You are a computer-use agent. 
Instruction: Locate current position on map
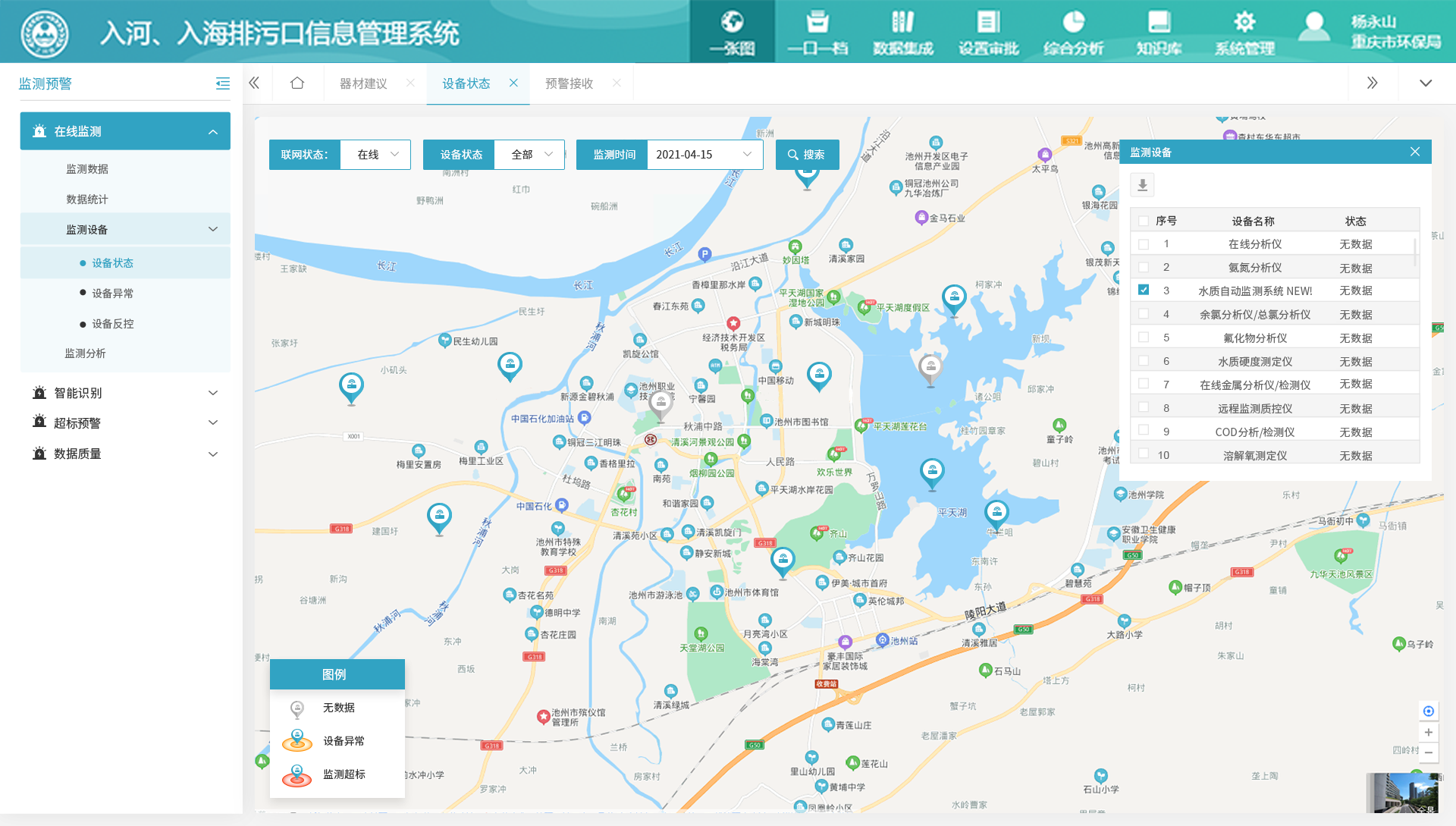point(1429,711)
